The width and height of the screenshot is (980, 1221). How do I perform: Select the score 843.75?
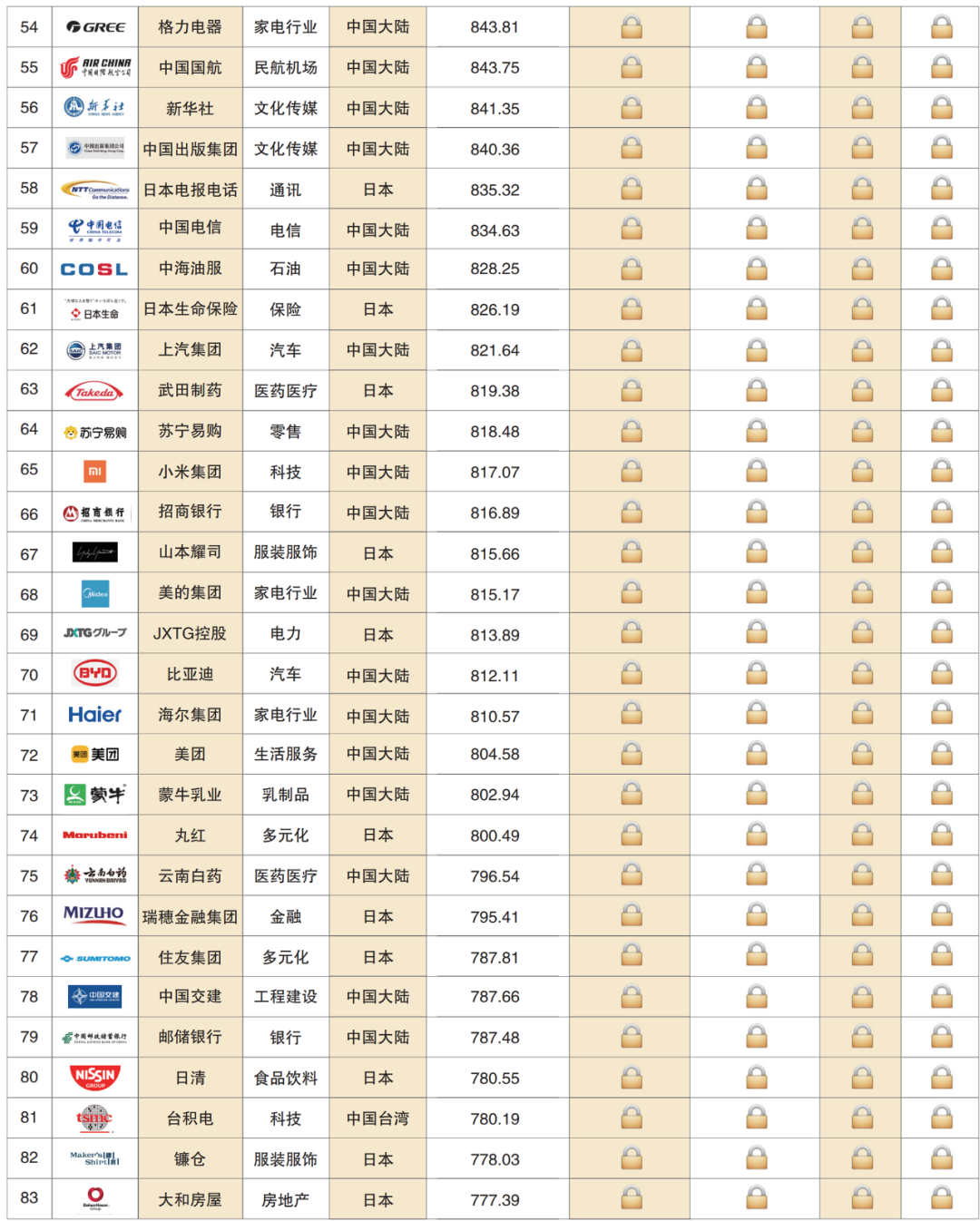pos(495,68)
